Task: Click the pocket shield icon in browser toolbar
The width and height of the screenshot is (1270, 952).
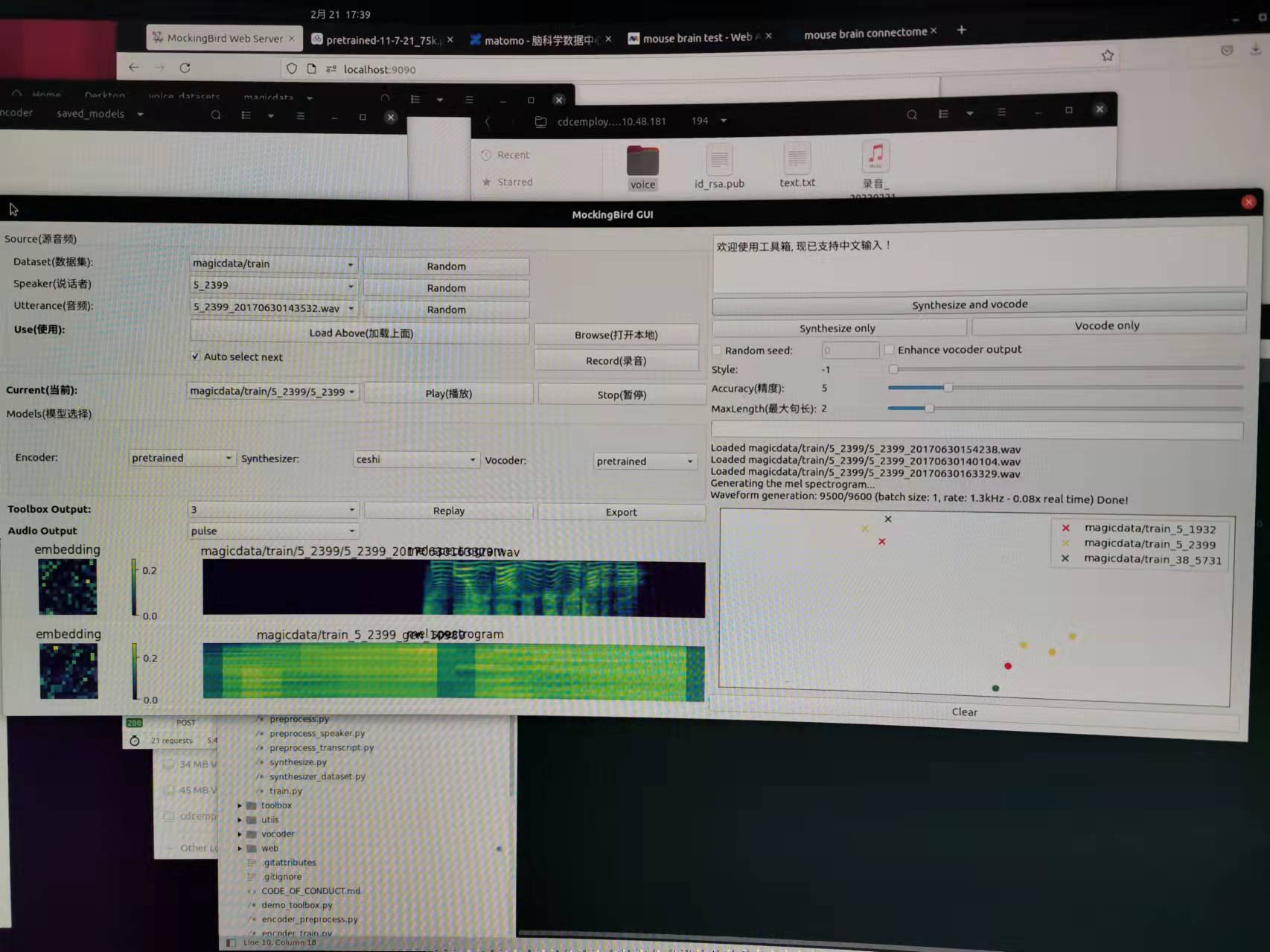Action: [x=1227, y=51]
